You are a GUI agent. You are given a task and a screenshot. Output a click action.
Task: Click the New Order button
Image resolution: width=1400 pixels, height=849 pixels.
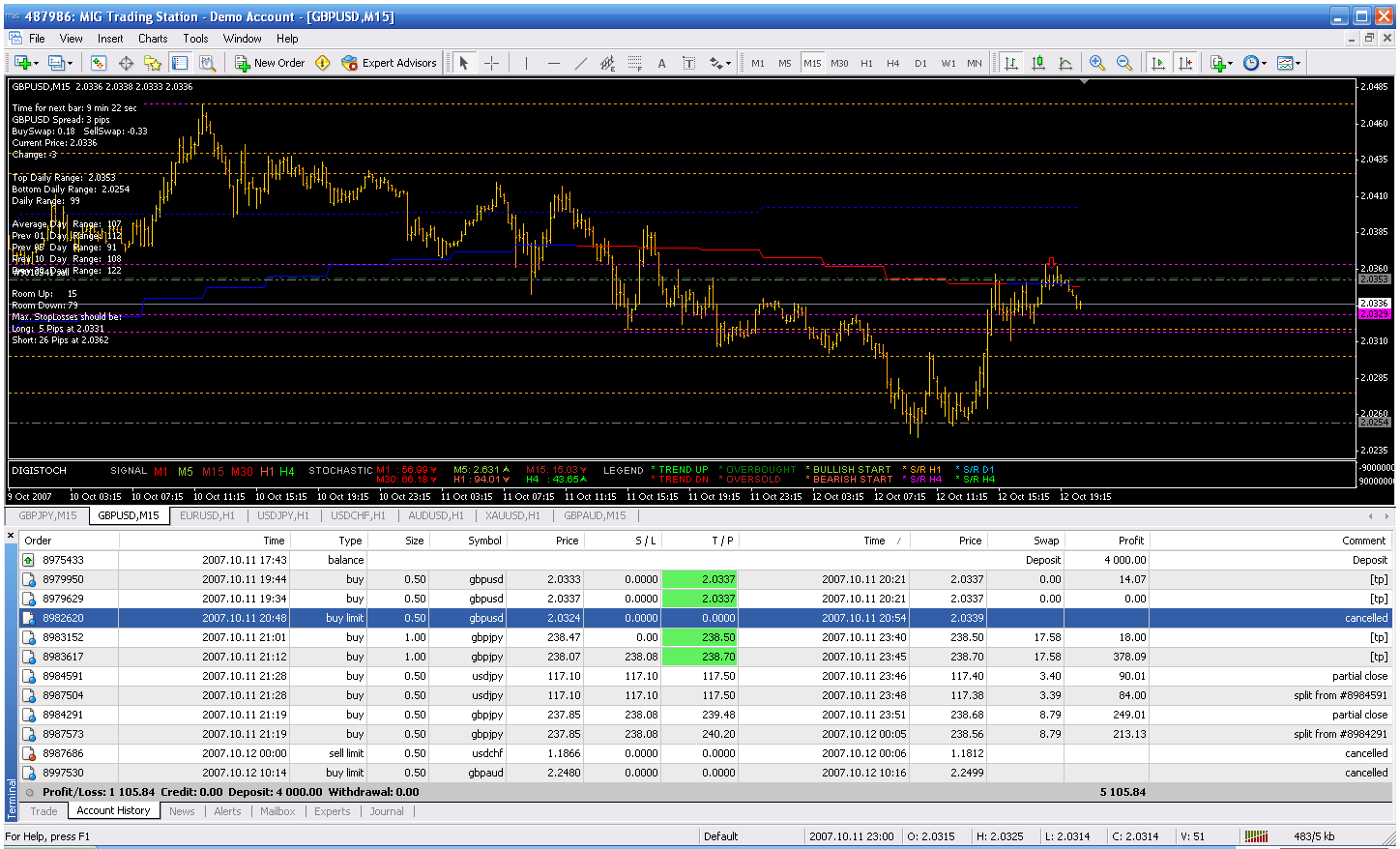point(270,63)
